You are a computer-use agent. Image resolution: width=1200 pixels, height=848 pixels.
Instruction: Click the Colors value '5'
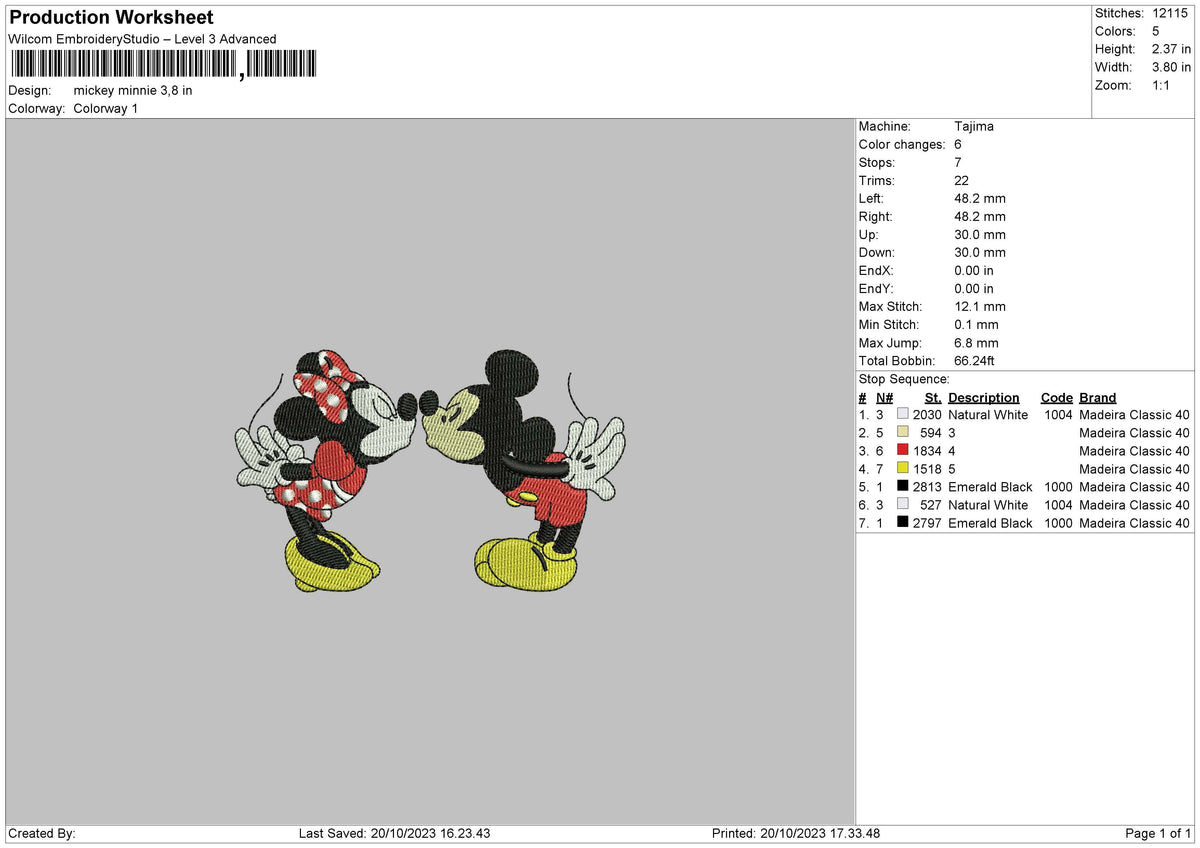(x=1156, y=31)
